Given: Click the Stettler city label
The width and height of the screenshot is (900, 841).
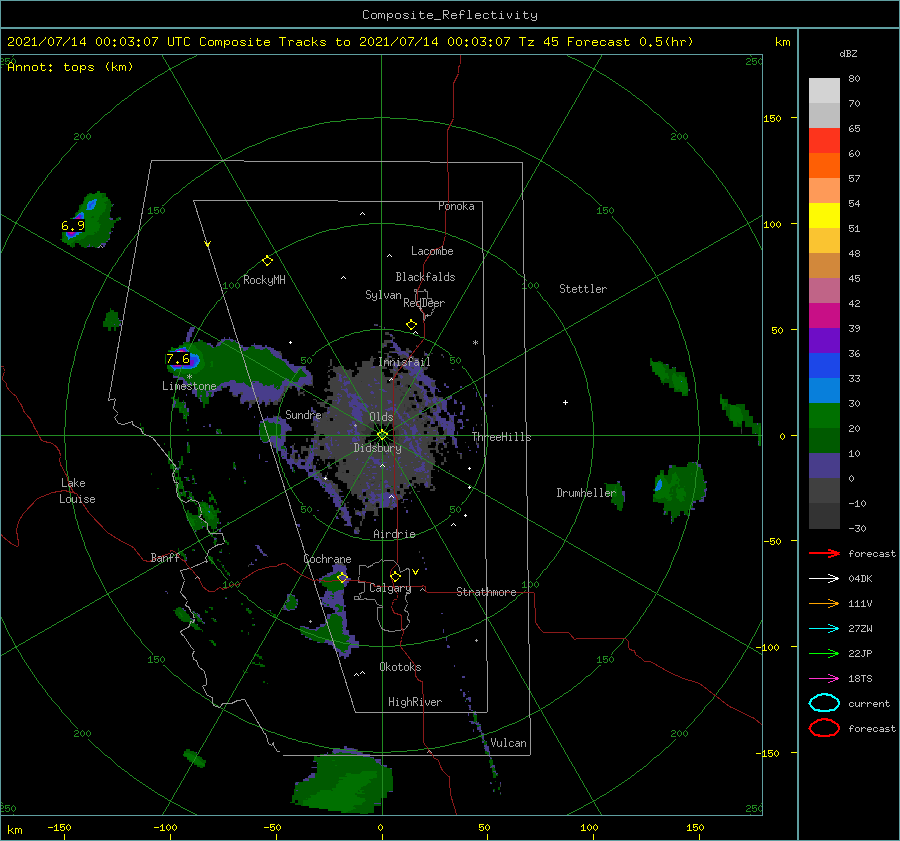Looking at the screenshot, I should (583, 289).
